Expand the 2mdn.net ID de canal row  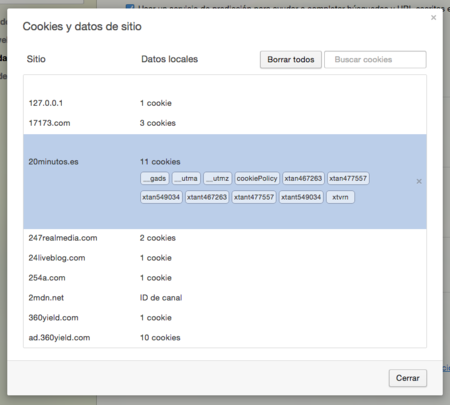point(225,298)
